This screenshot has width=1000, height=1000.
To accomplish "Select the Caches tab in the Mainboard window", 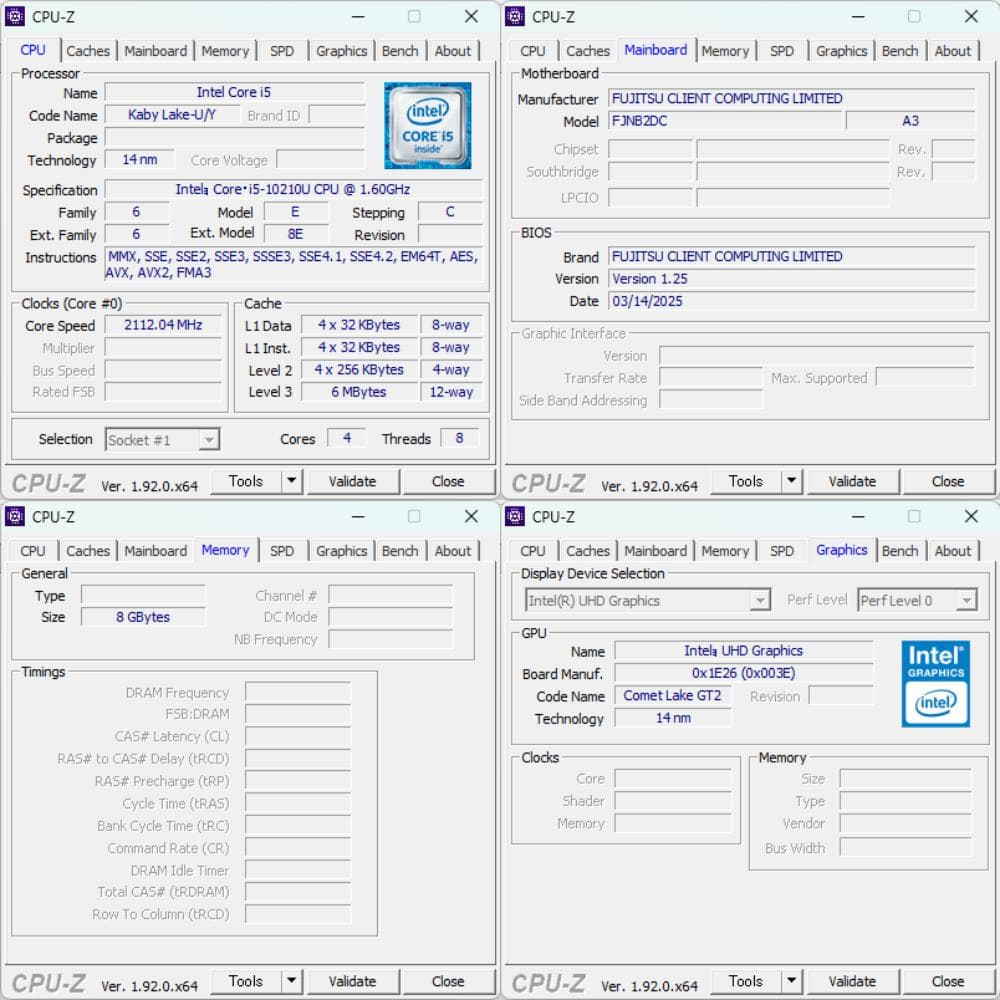I will [588, 51].
